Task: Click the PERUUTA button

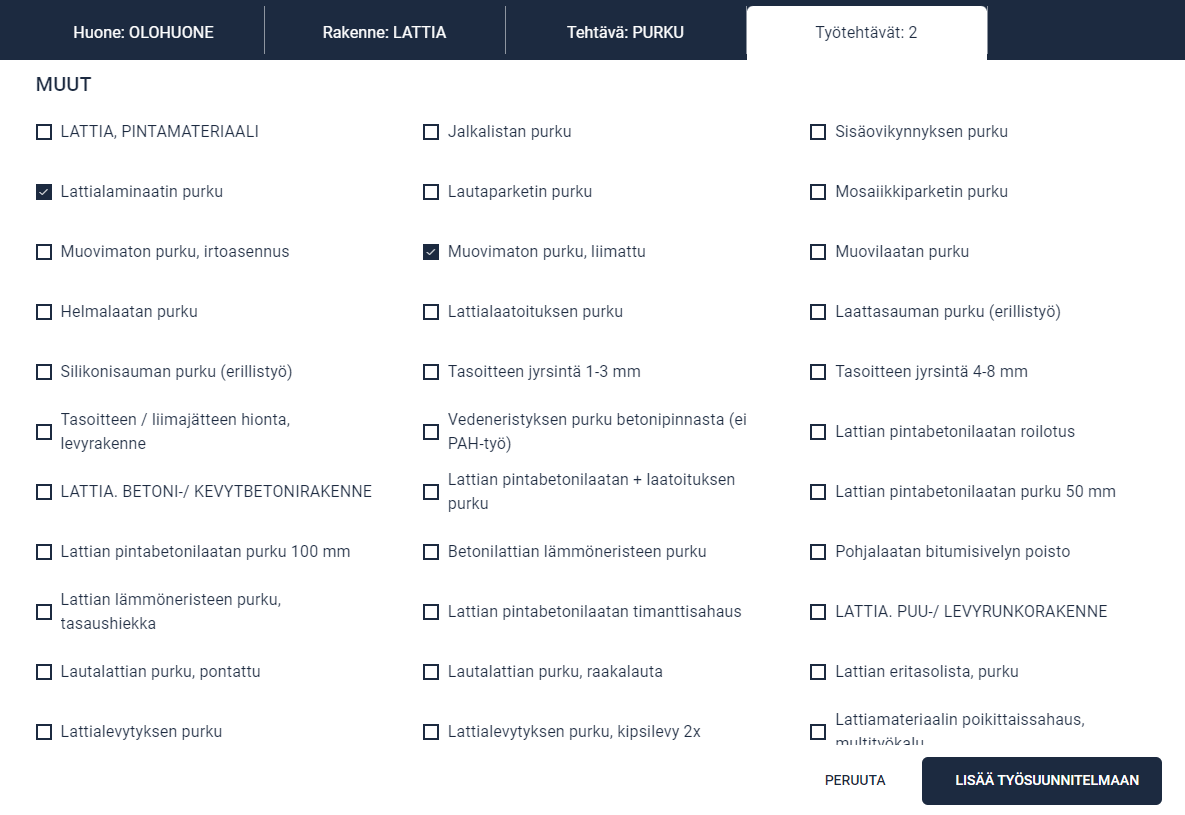Action: (x=855, y=780)
